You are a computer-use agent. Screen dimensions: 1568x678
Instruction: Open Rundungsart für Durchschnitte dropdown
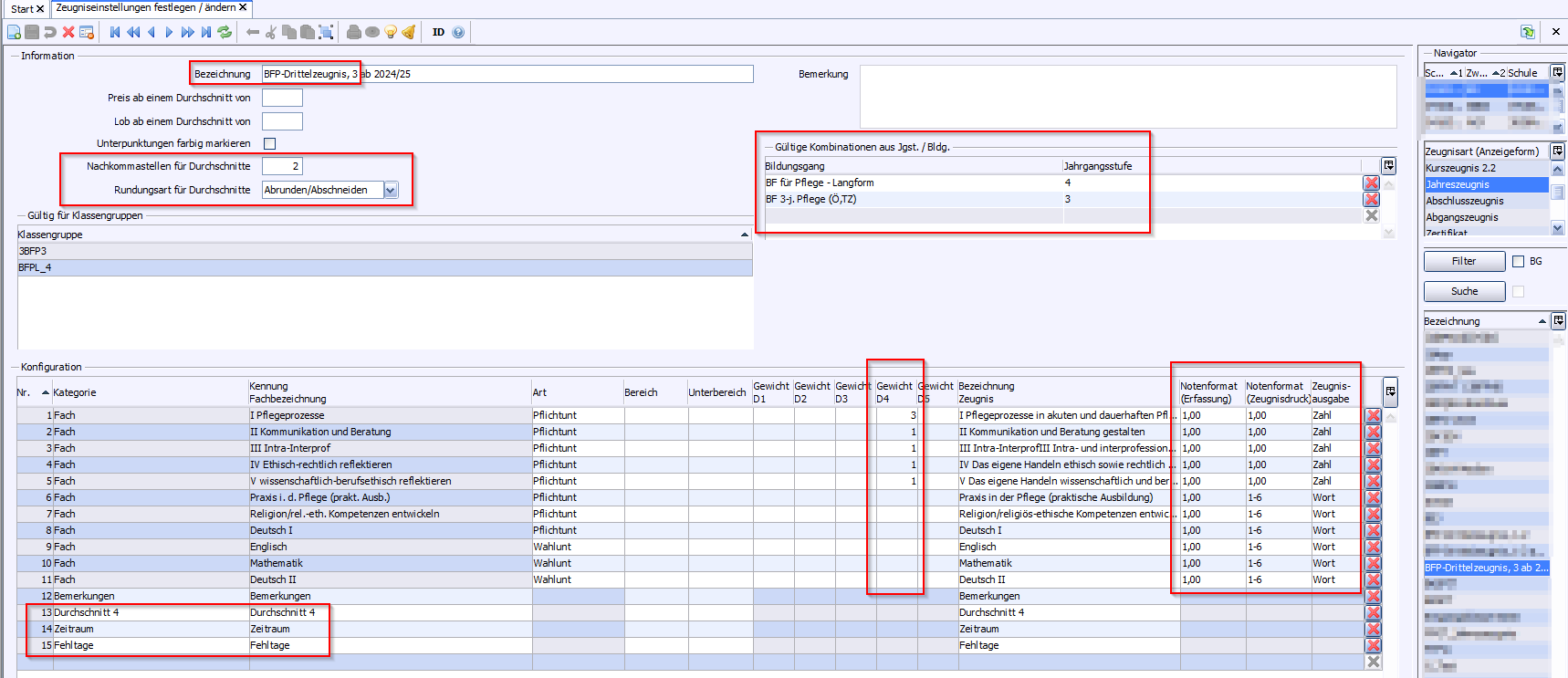391,190
